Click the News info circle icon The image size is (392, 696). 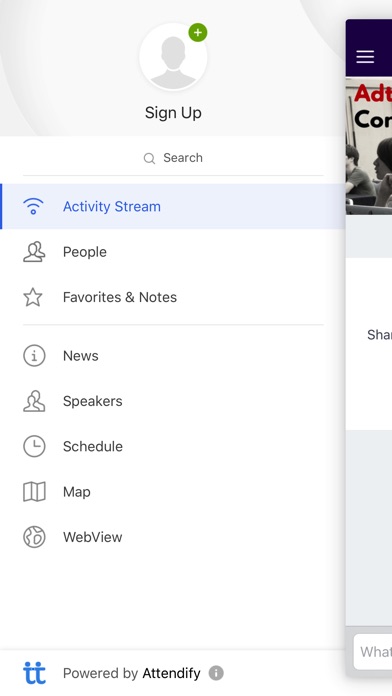coord(34,356)
